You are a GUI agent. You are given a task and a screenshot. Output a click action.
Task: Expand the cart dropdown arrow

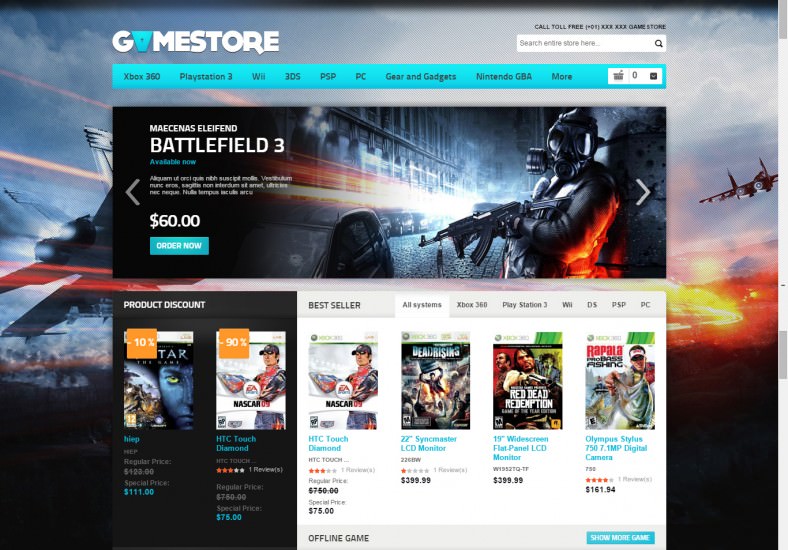click(x=653, y=76)
